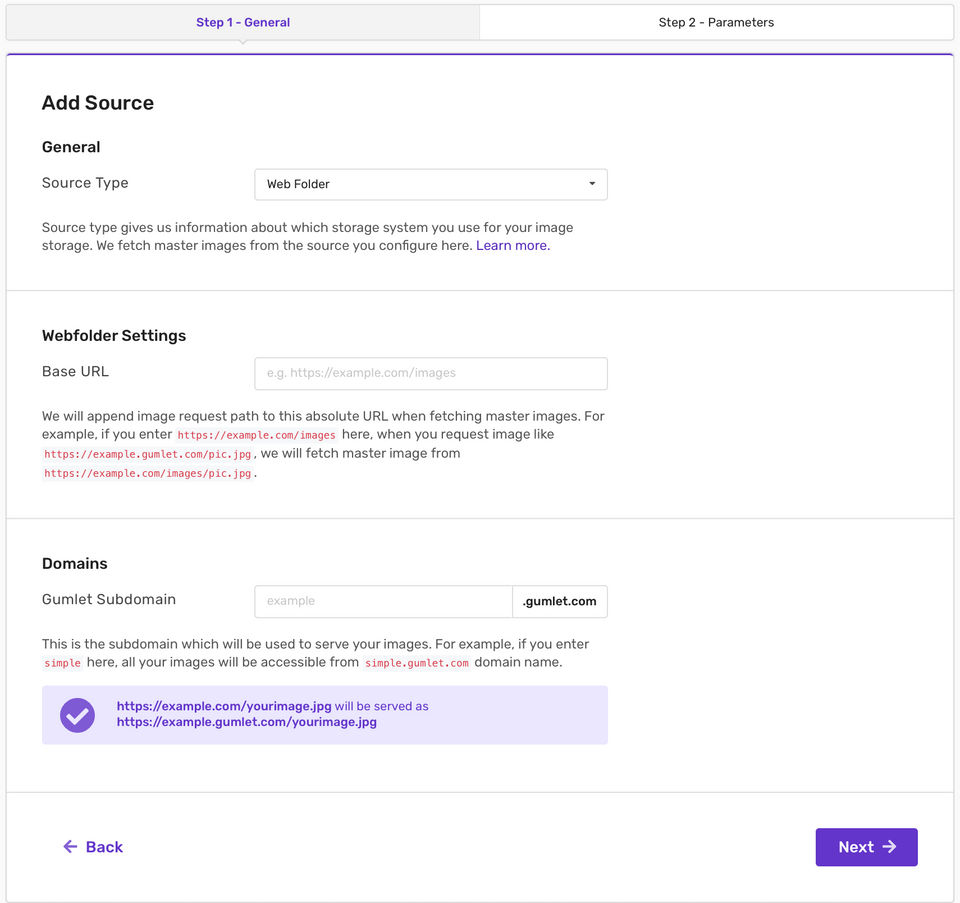Follow the Learn more link
Image resolution: width=960 pixels, height=903 pixels.
point(512,246)
